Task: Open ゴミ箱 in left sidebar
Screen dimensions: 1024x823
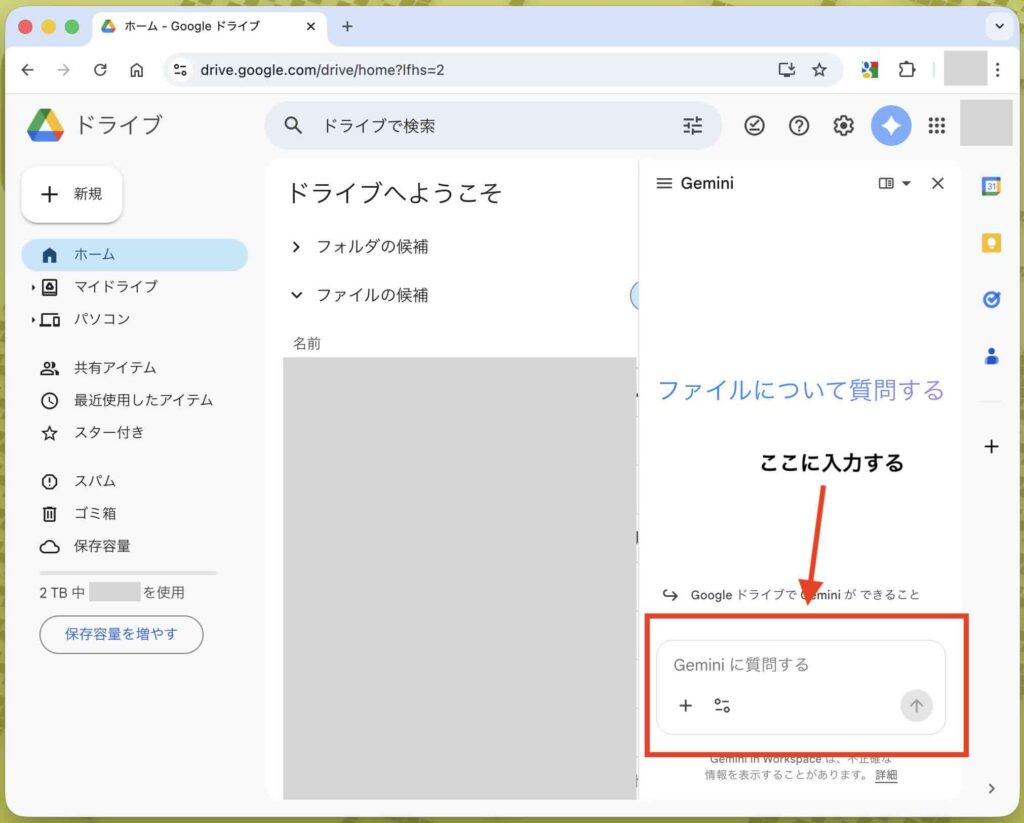Action: coord(94,514)
